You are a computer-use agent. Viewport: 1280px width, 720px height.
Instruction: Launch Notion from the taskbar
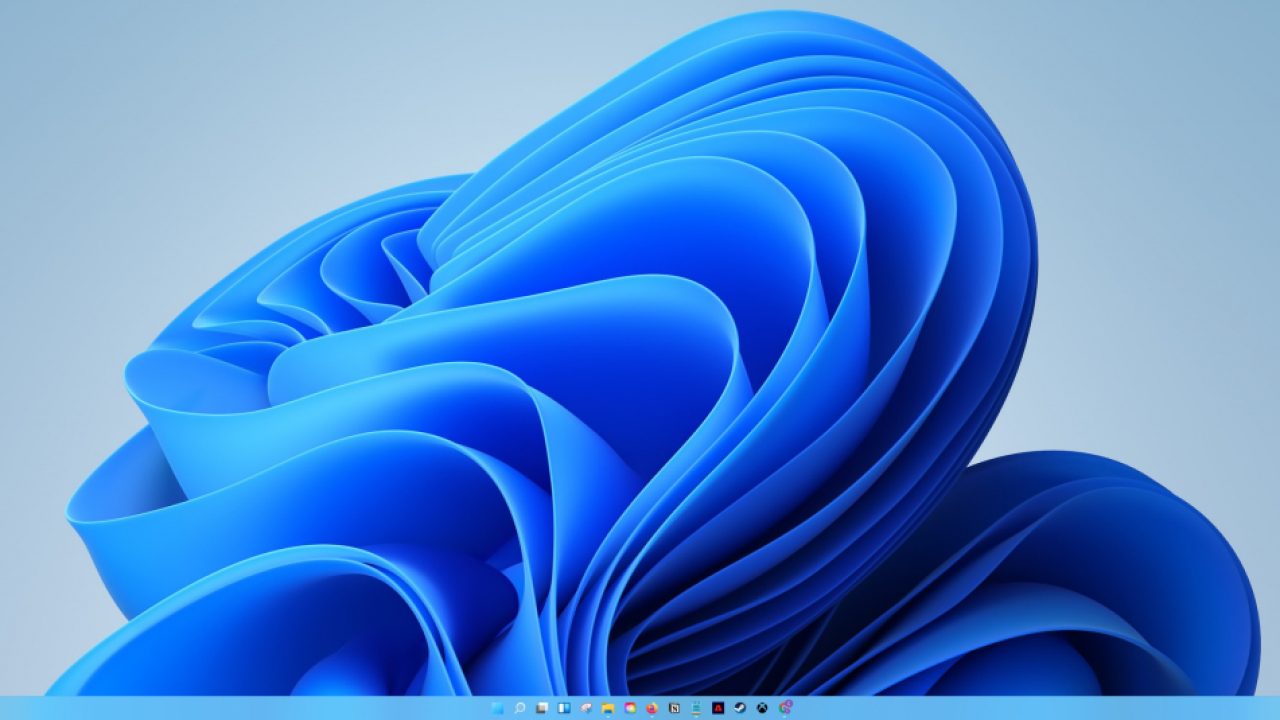[675, 707]
